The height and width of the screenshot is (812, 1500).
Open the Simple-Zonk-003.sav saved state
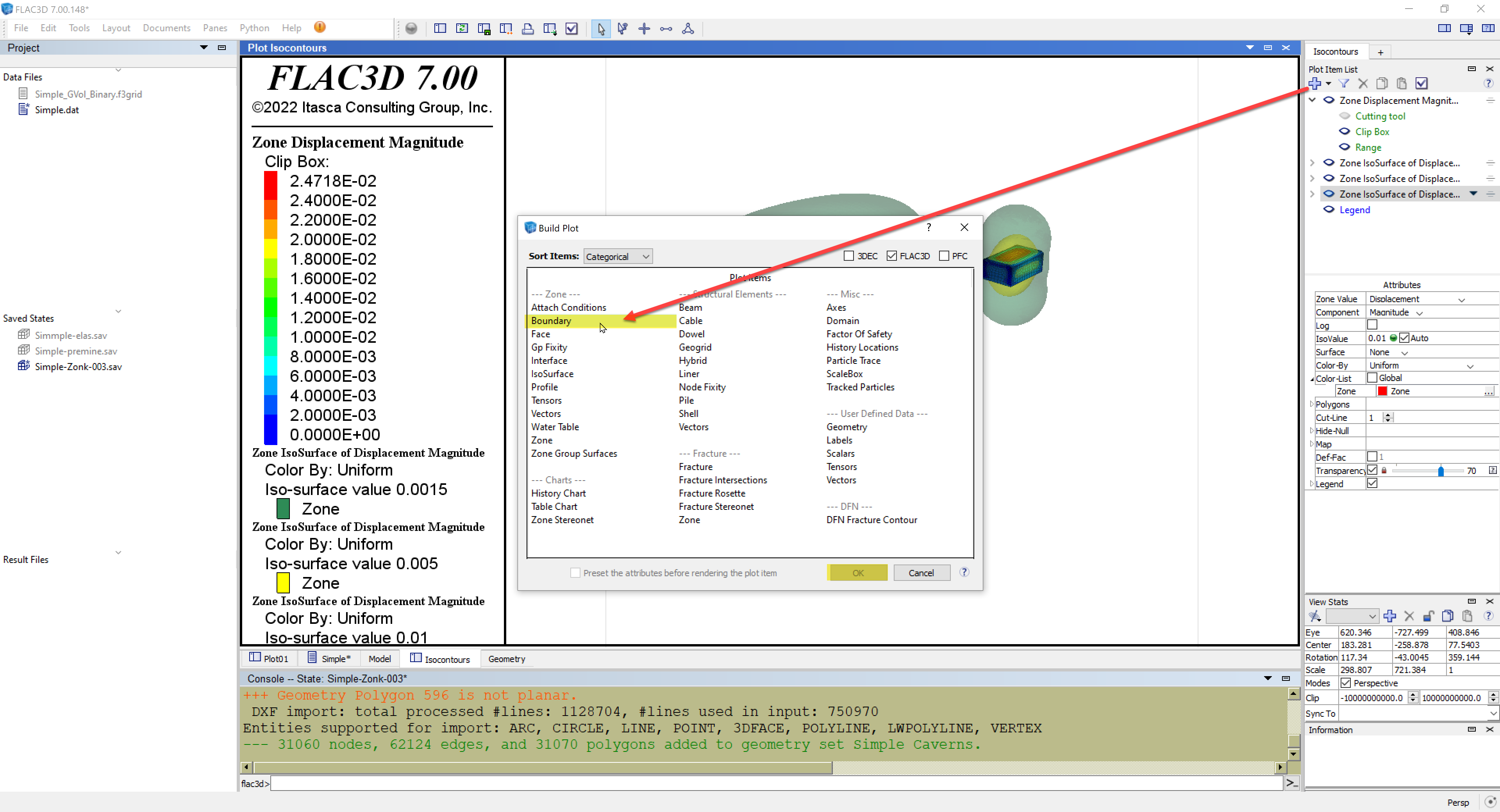[x=78, y=367]
